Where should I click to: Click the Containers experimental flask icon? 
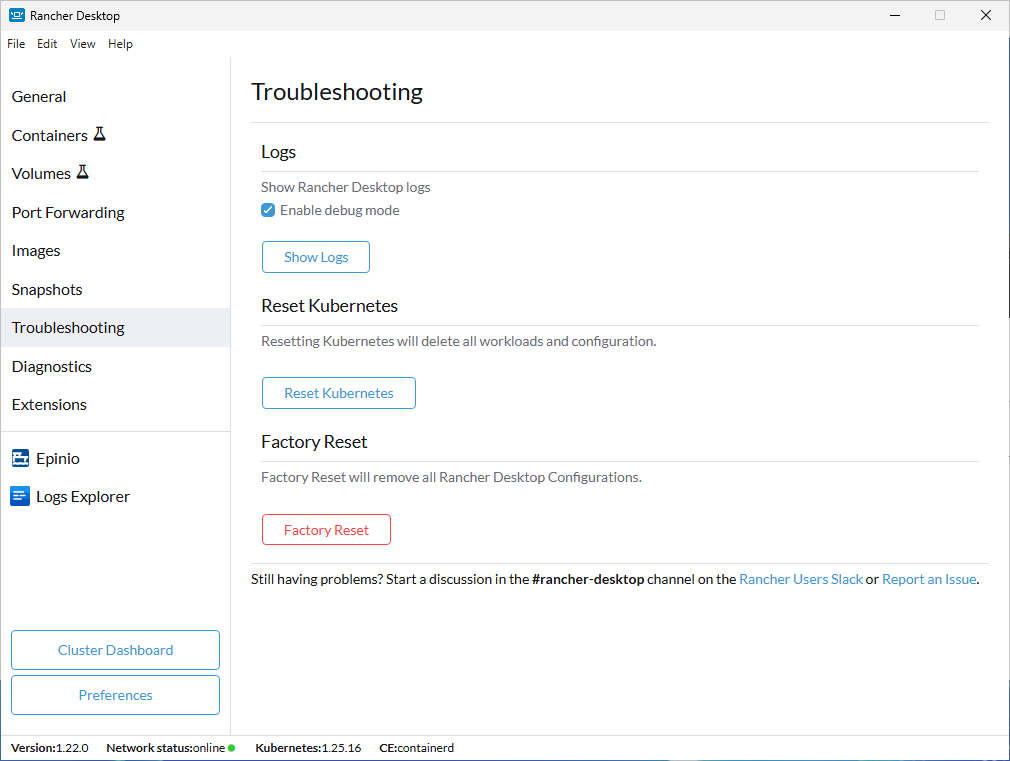100,134
